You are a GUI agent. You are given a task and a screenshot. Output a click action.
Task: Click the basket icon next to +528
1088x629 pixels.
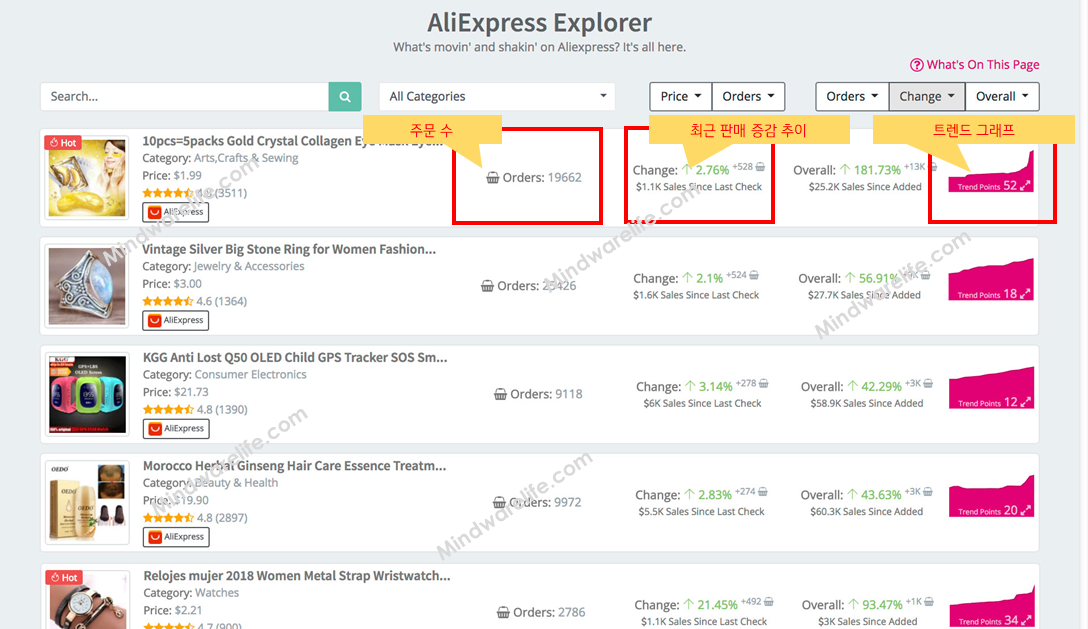[760, 167]
